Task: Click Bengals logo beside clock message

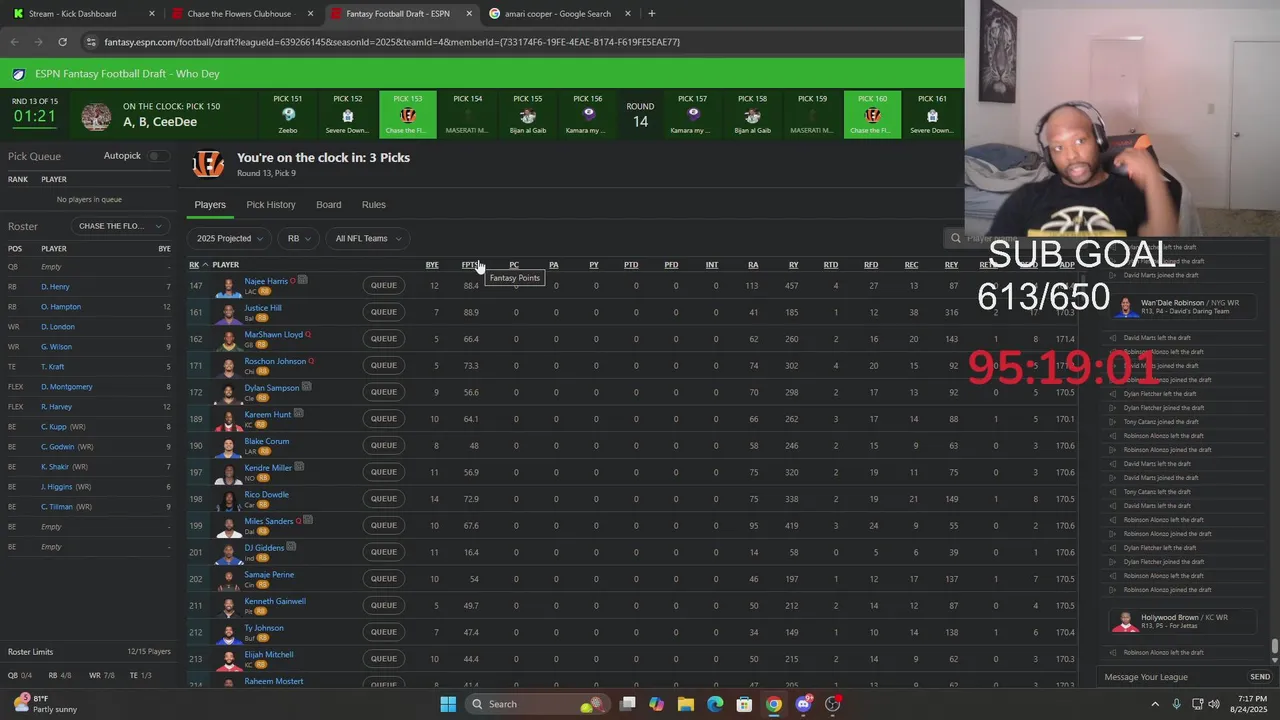Action: point(208,164)
